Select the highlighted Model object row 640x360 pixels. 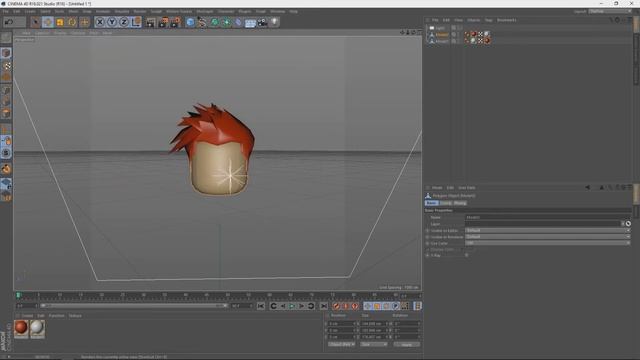[x=441, y=35]
